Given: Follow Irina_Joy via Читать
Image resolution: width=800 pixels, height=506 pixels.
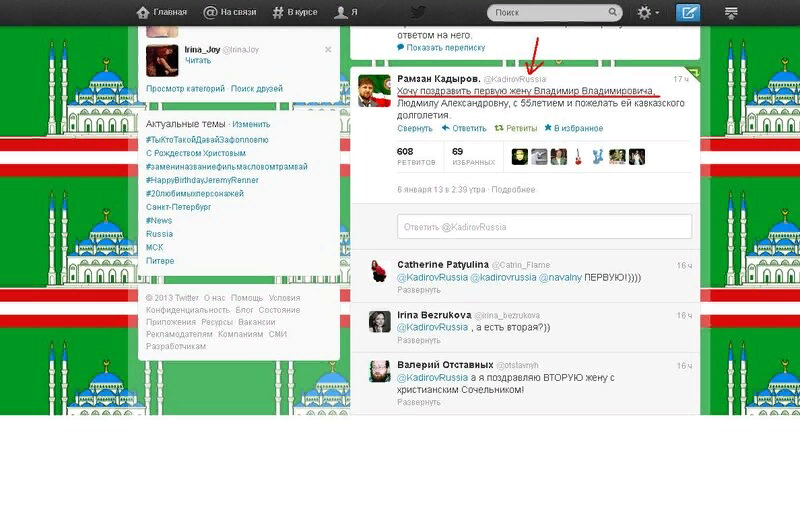Looking at the screenshot, I should (x=198, y=61).
